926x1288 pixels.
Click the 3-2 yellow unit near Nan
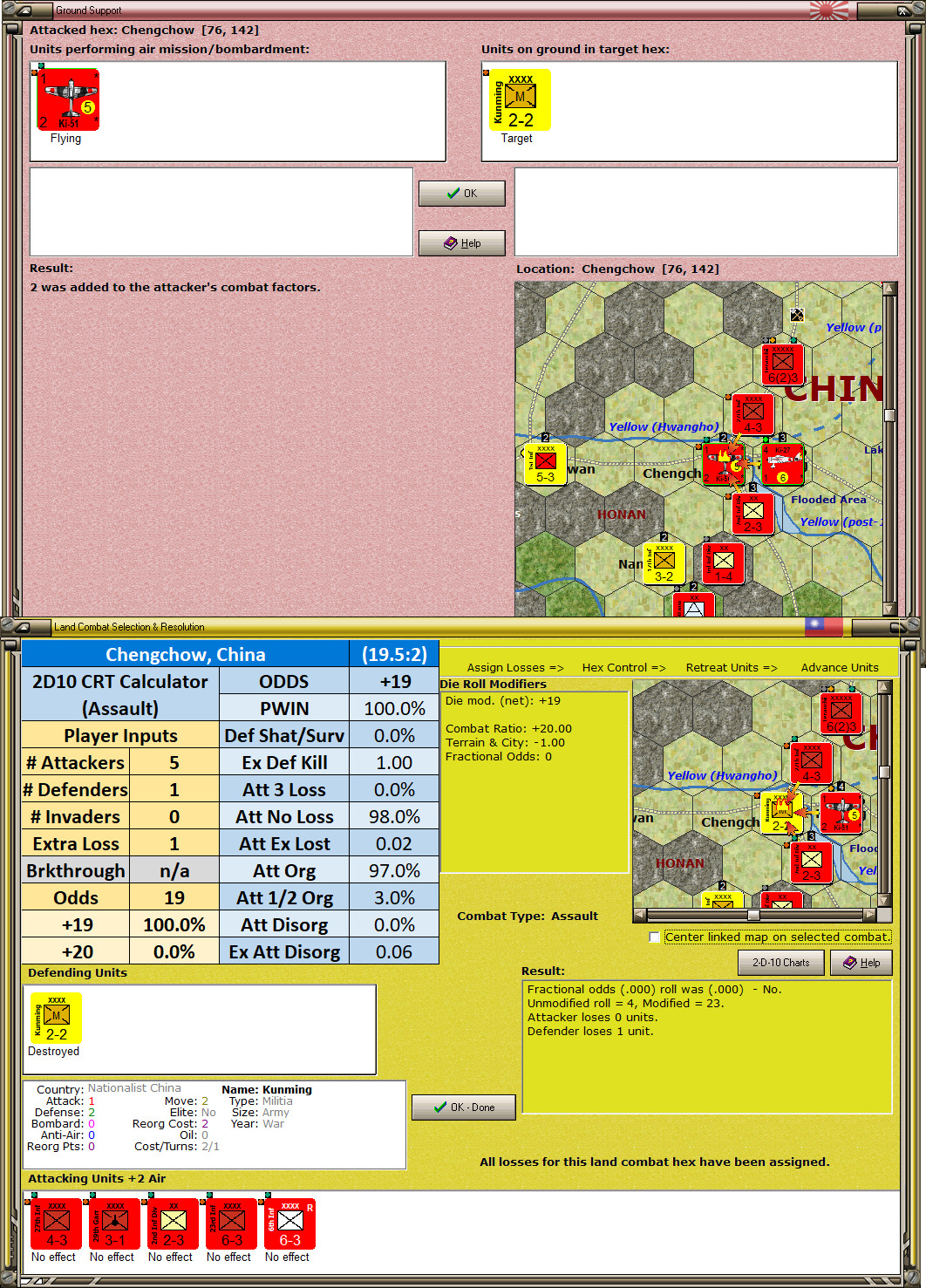[664, 563]
